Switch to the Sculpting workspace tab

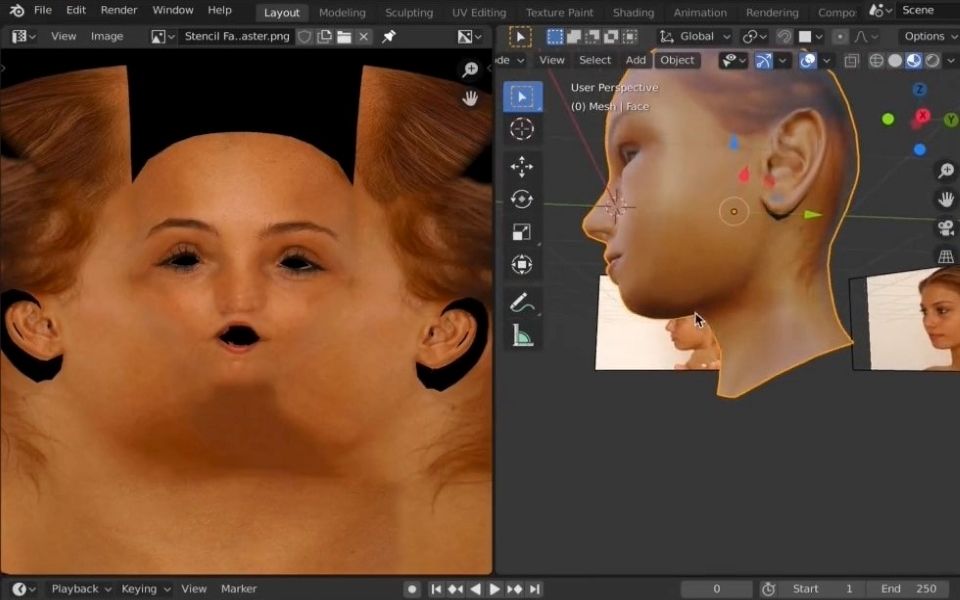pyautogui.click(x=409, y=12)
